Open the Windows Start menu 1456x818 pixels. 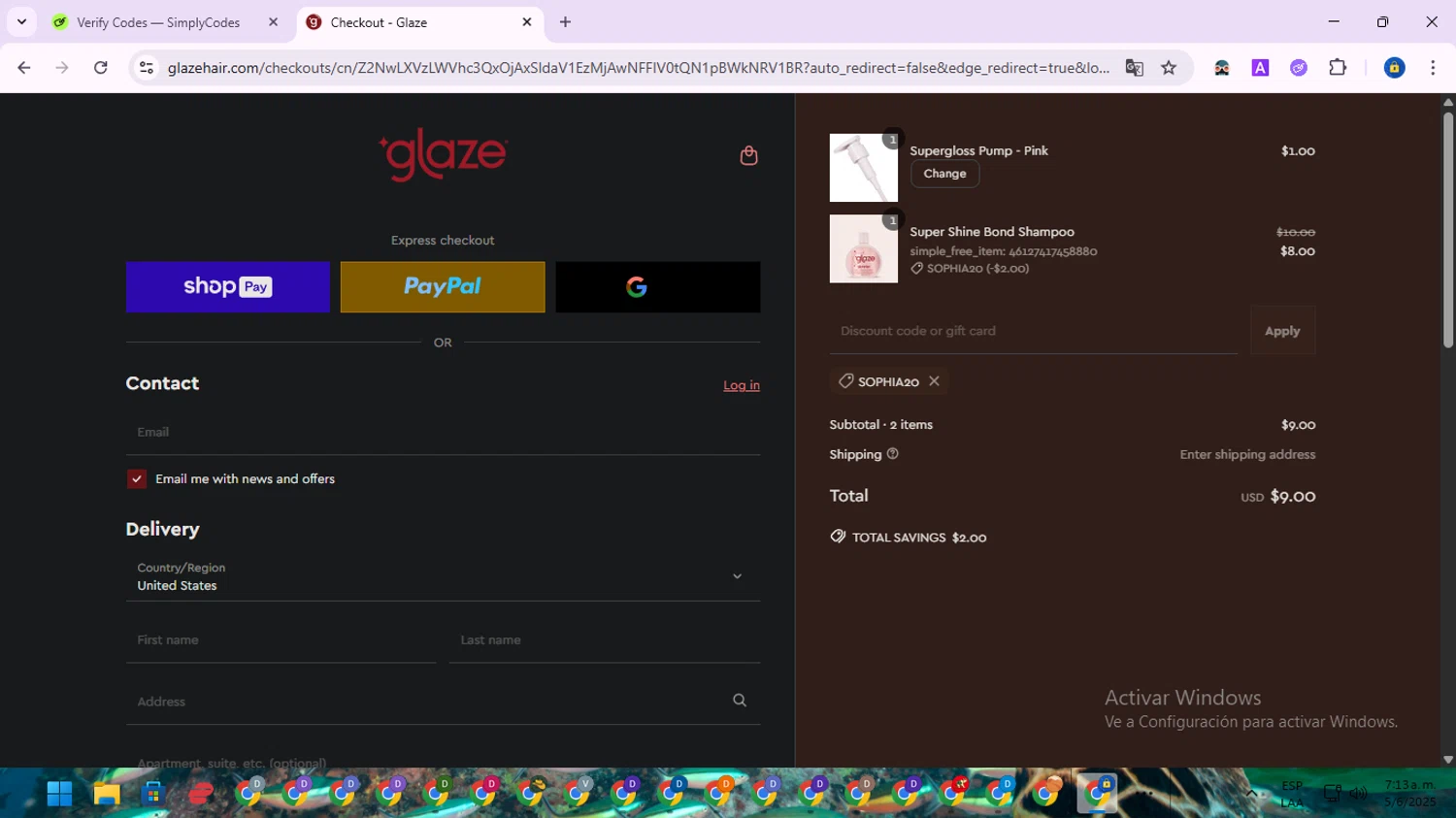[x=59, y=794]
